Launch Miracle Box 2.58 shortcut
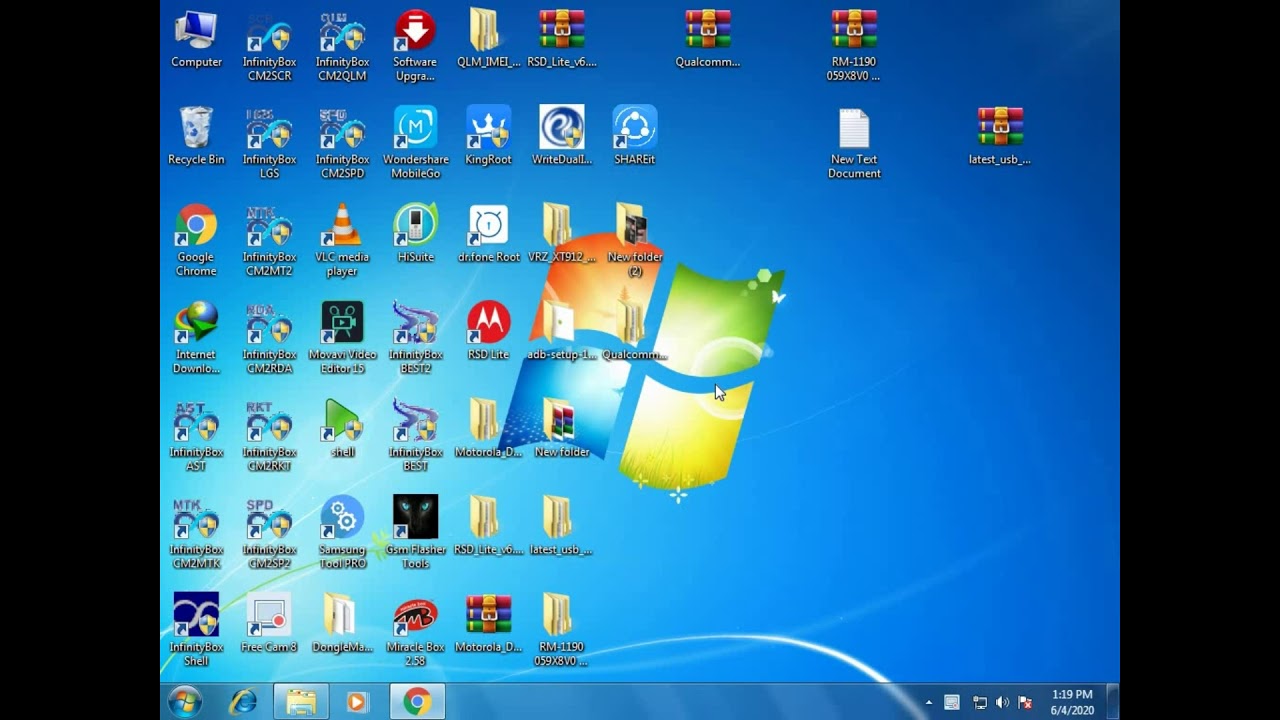The height and width of the screenshot is (720, 1280). pyautogui.click(x=415, y=631)
